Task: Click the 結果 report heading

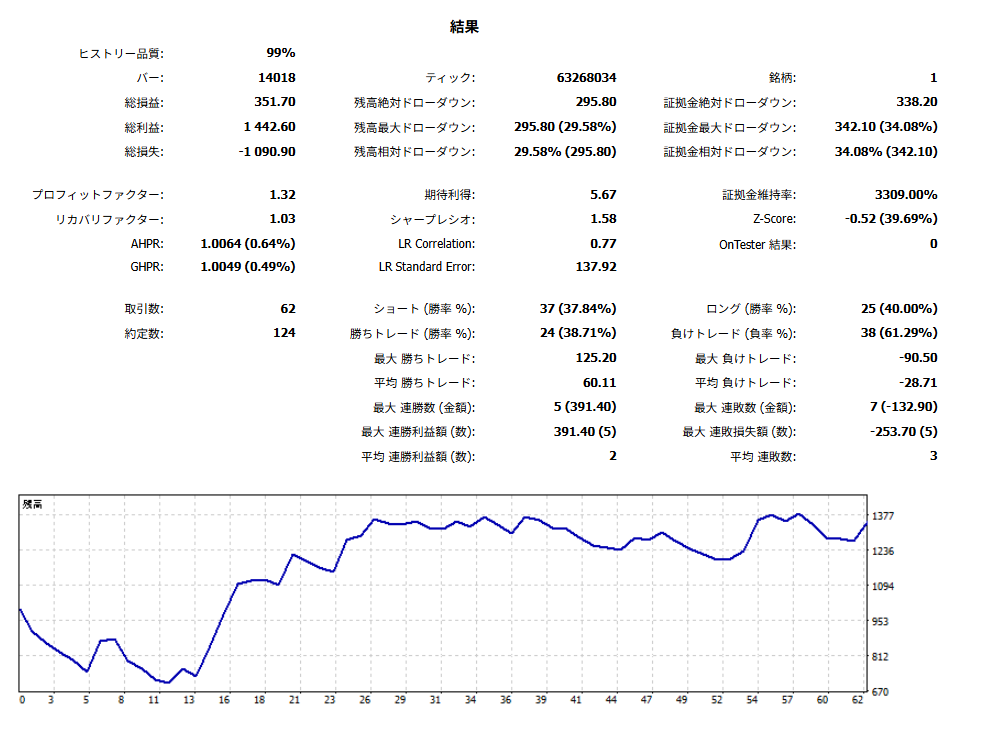Action: click(x=464, y=28)
